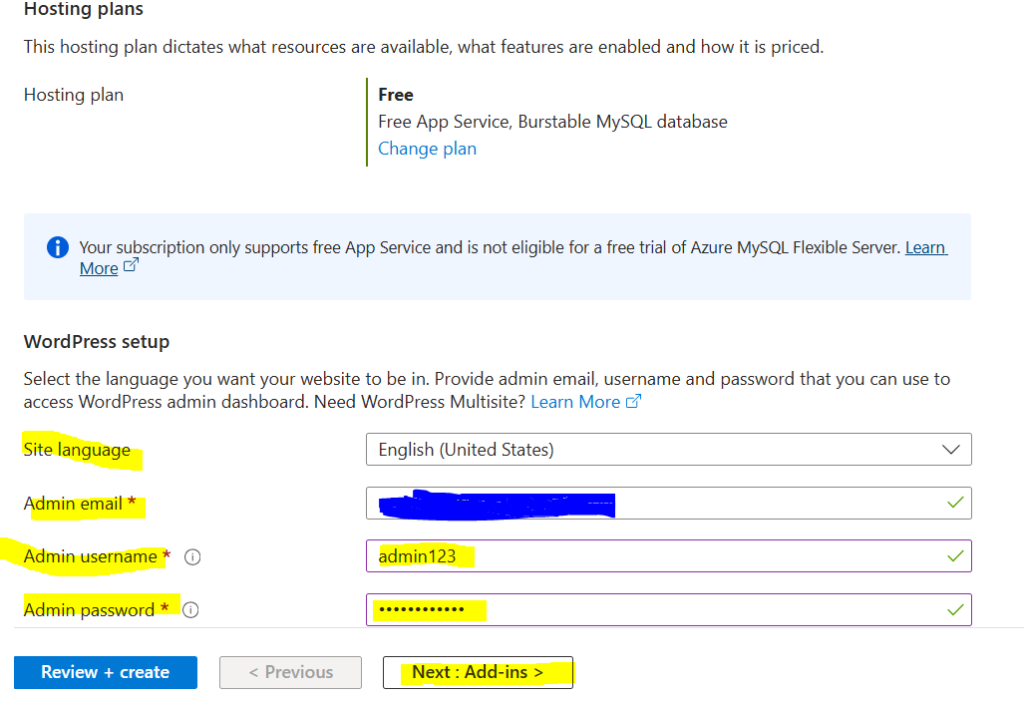Open the WordPress Multisite Learn More link
The width and height of the screenshot is (1024, 703).
click(x=575, y=402)
